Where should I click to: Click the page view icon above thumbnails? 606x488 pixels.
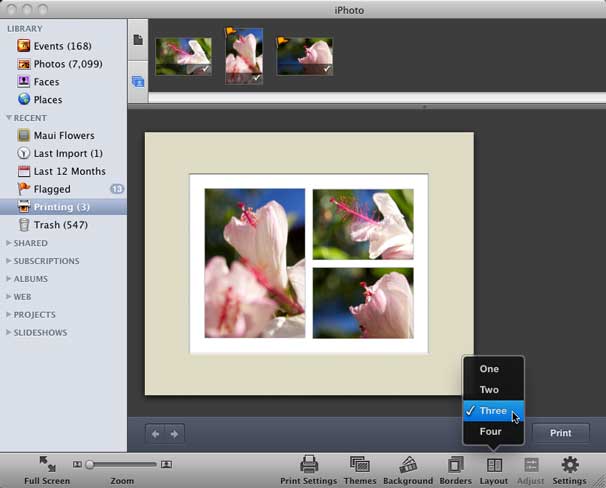click(138, 40)
